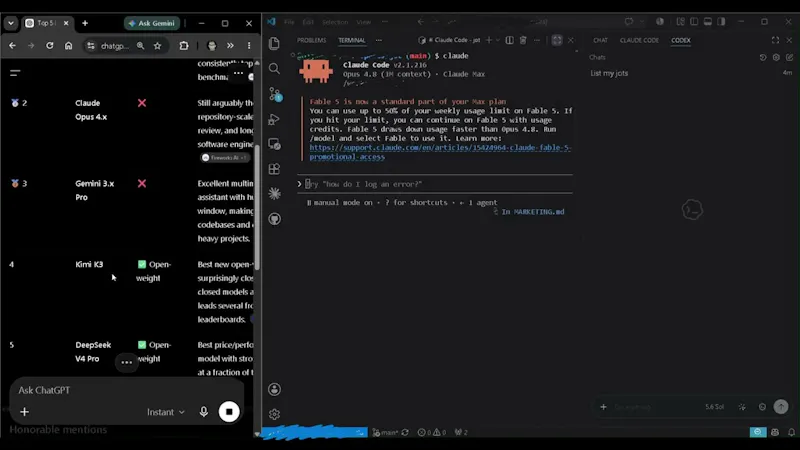Open the In MARKETING.md link in the terminal
Viewport: 800px width, 450px height.
click(x=533, y=211)
